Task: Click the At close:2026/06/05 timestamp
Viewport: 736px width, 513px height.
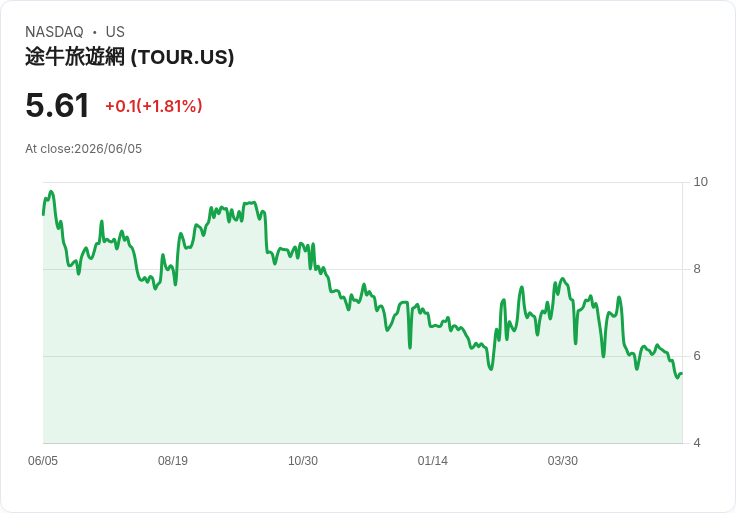Action: 84,149
